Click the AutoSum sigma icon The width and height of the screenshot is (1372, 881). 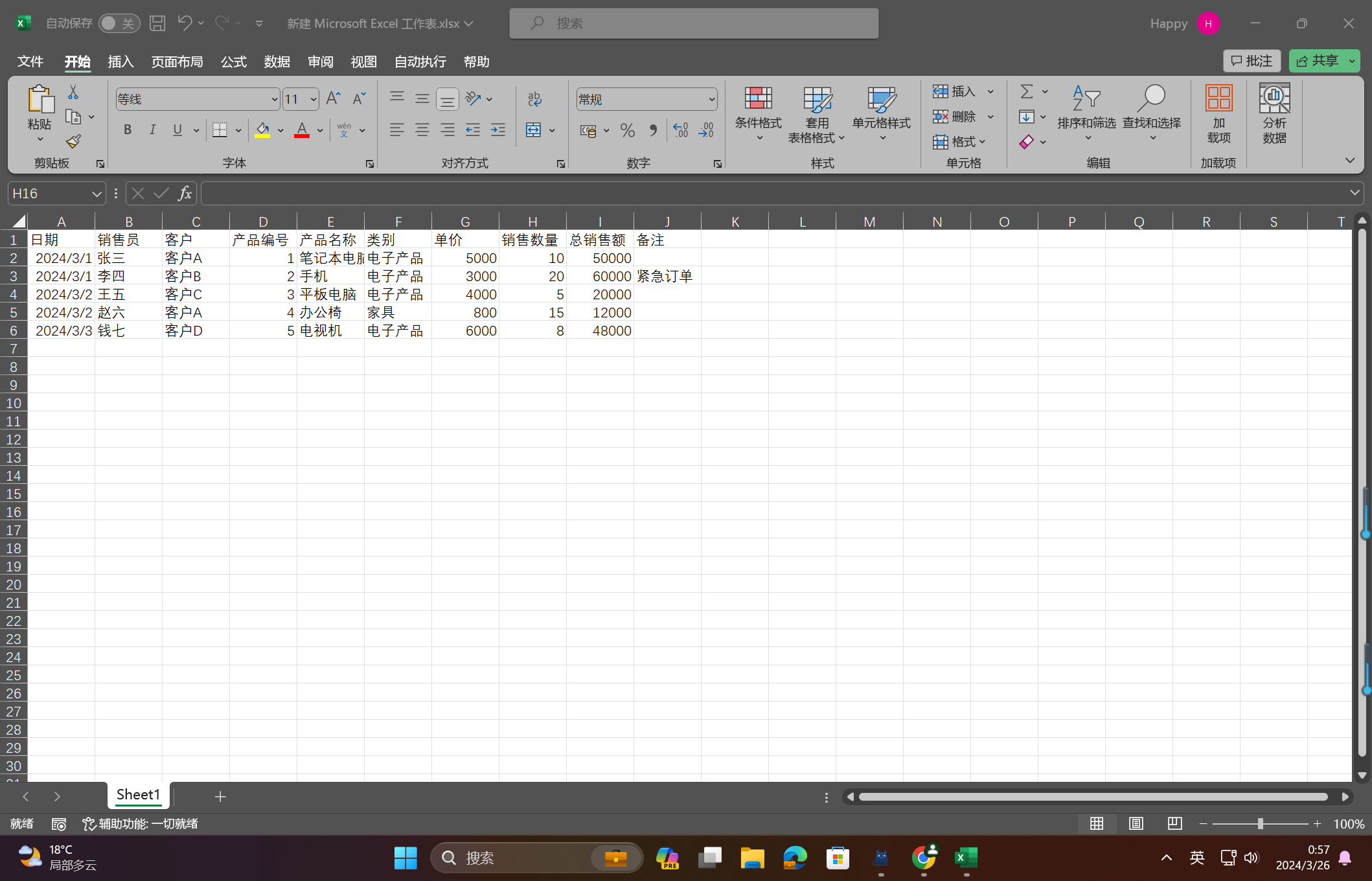pos(1026,91)
